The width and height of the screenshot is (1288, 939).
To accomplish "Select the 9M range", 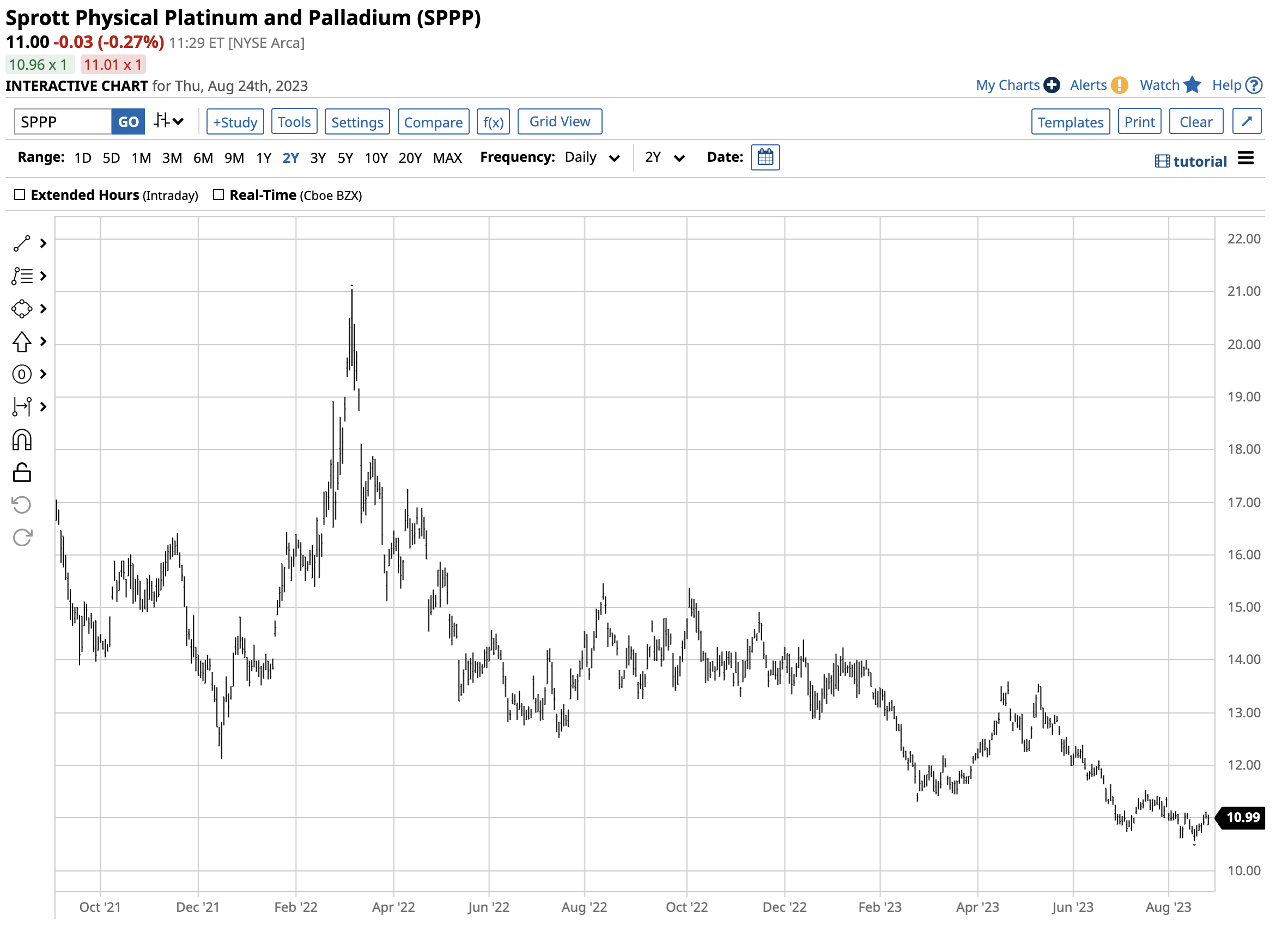I will coord(234,158).
